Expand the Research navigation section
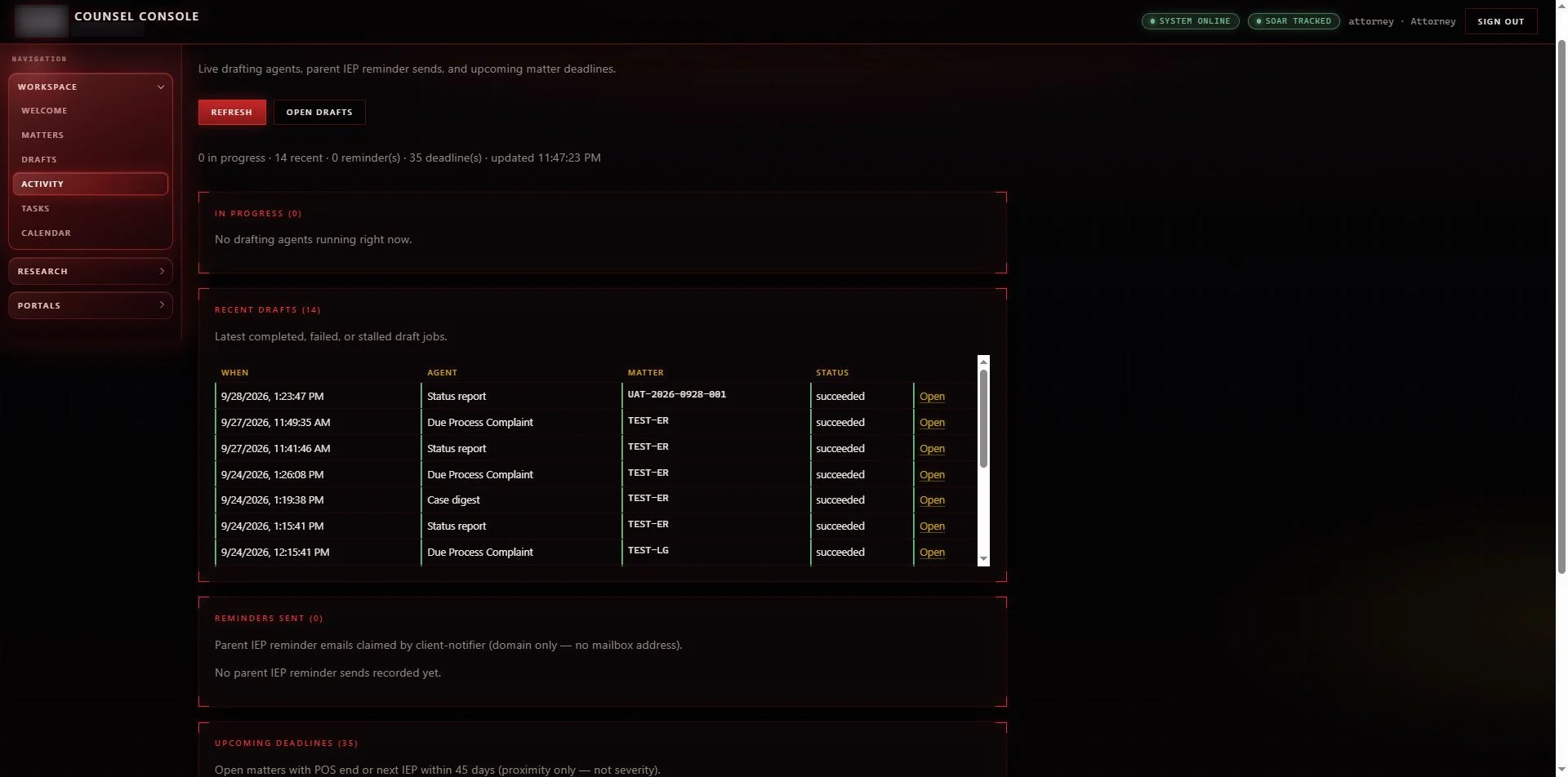Screen dimensions: 1568x777 pos(91,271)
